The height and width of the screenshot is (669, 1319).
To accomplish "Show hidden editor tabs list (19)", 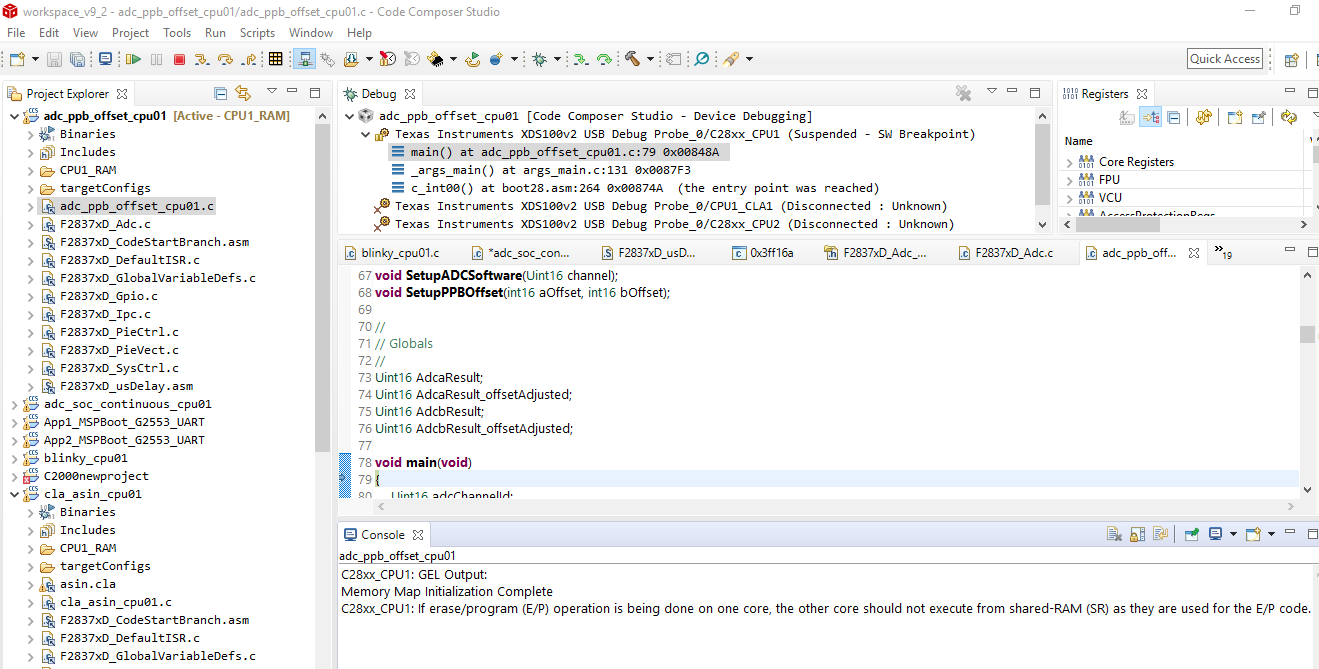I will (1222, 252).
